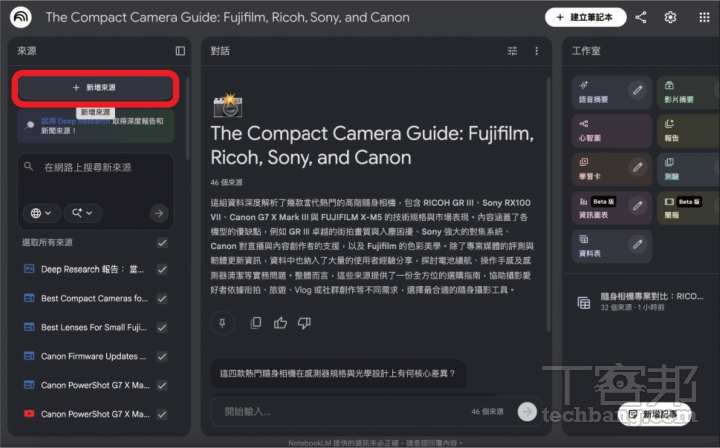Open the research mode dropdown

point(83,213)
